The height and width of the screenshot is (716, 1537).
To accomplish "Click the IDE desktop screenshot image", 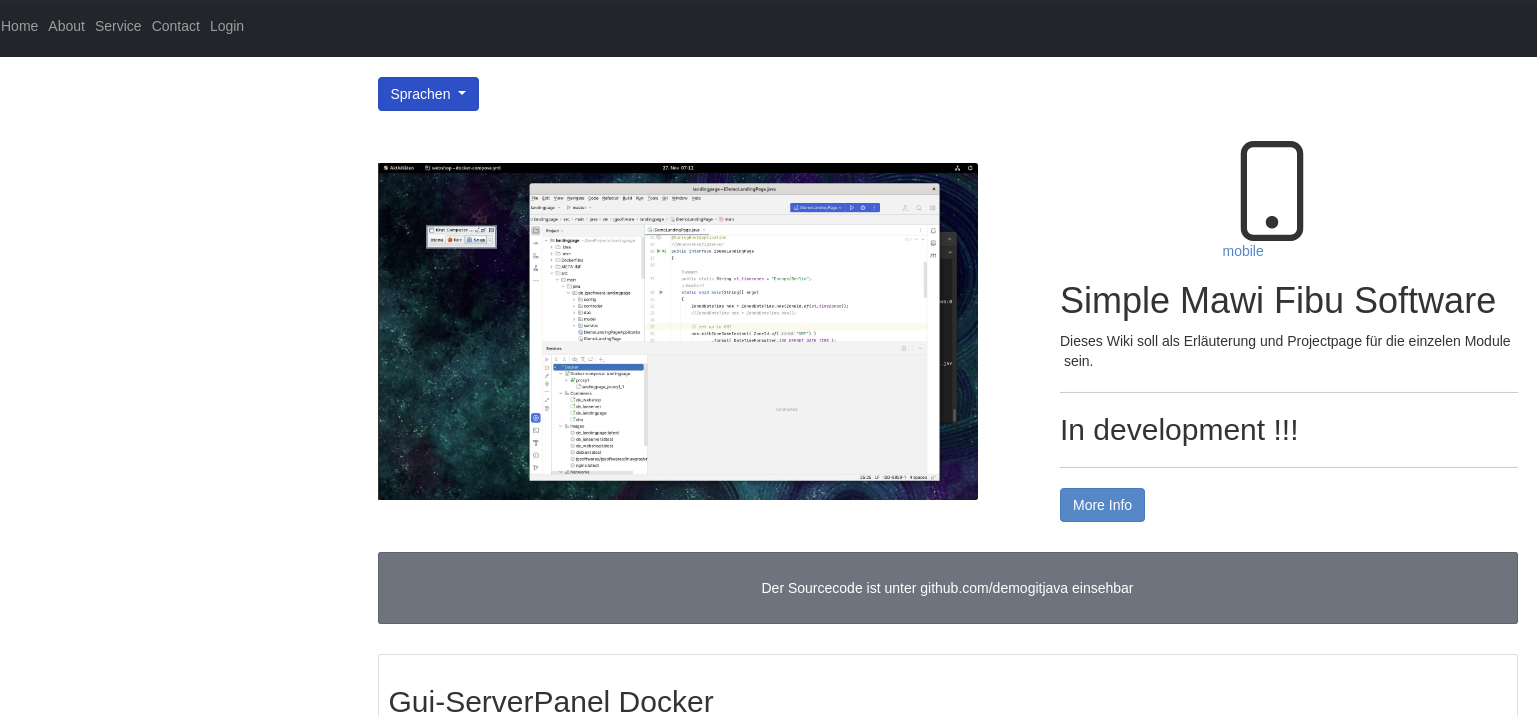I will click(677, 331).
